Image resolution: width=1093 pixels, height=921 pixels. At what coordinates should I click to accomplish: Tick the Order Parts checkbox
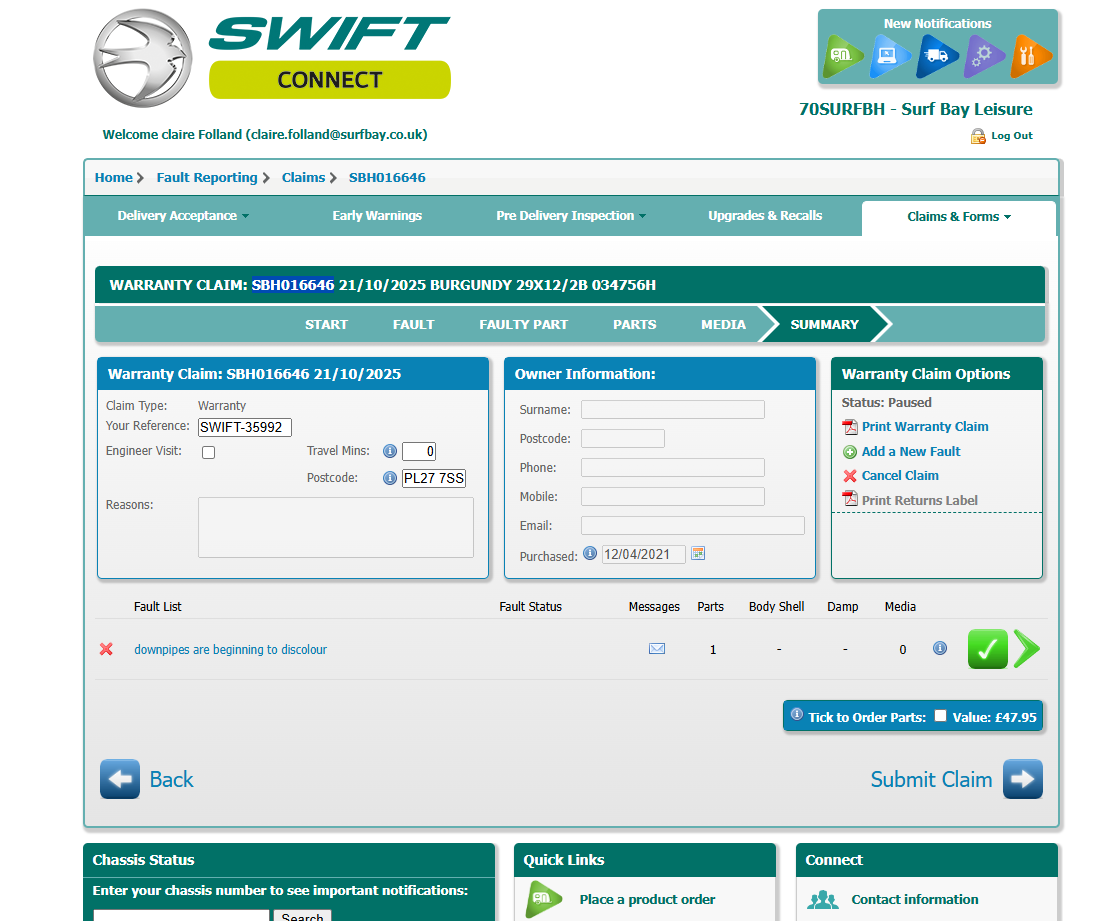click(940, 715)
